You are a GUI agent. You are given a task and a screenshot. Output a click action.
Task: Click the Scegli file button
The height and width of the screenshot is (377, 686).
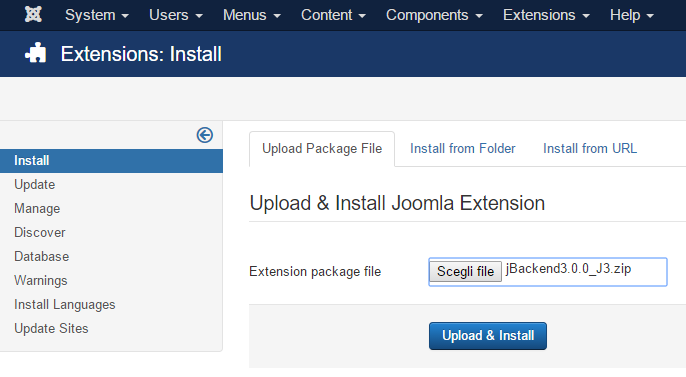[x=466, y=272]
